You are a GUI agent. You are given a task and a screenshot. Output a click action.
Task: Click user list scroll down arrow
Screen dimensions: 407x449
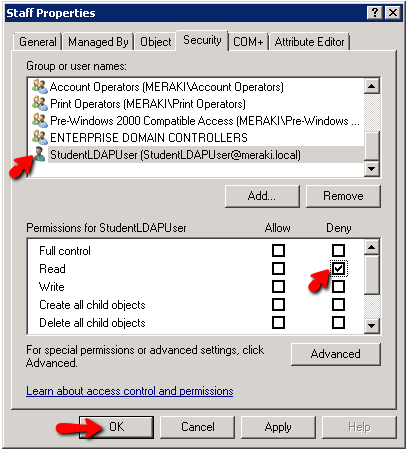click(372, 168)
